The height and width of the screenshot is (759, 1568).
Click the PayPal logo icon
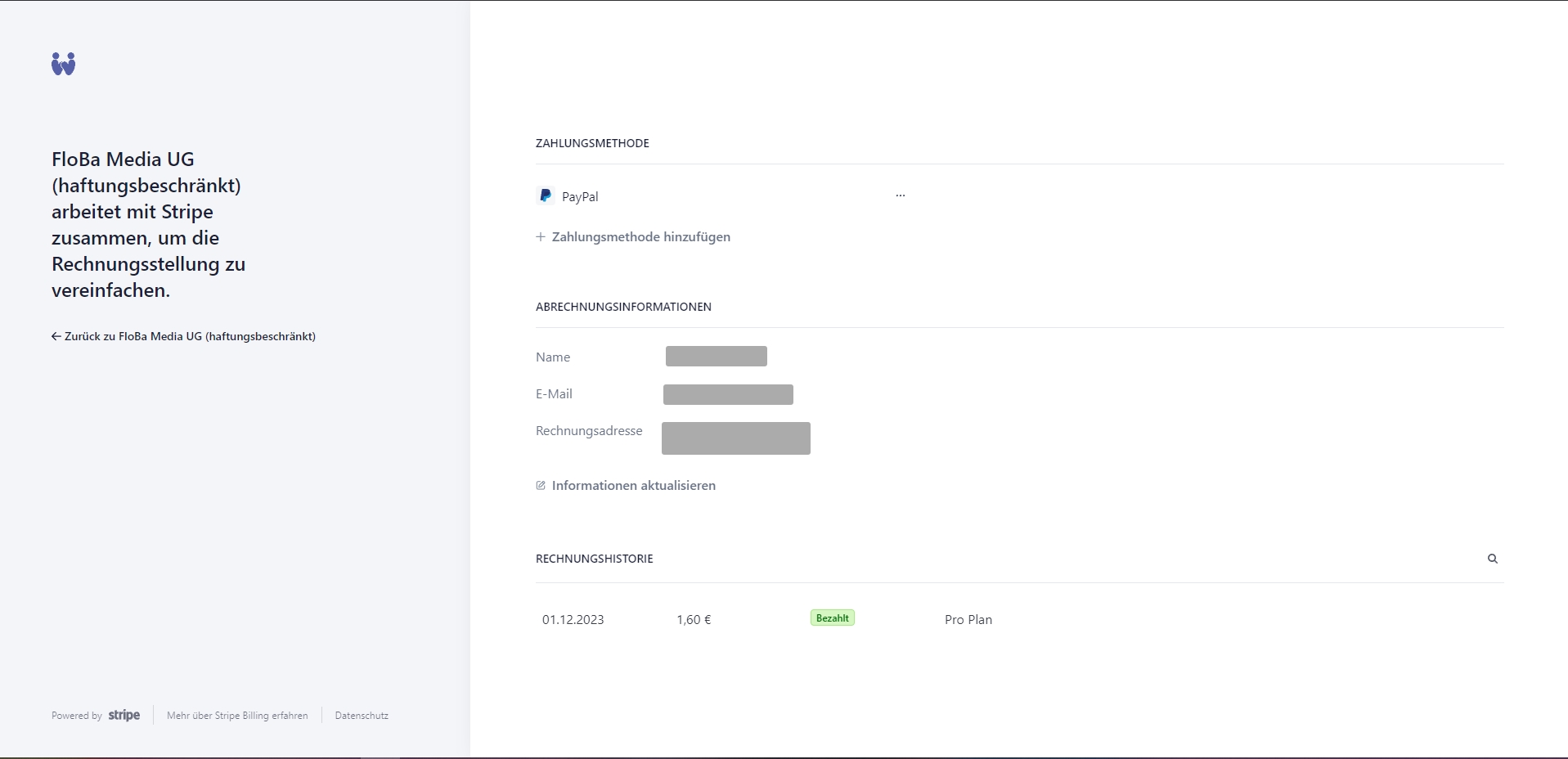(x=546, y=196)
